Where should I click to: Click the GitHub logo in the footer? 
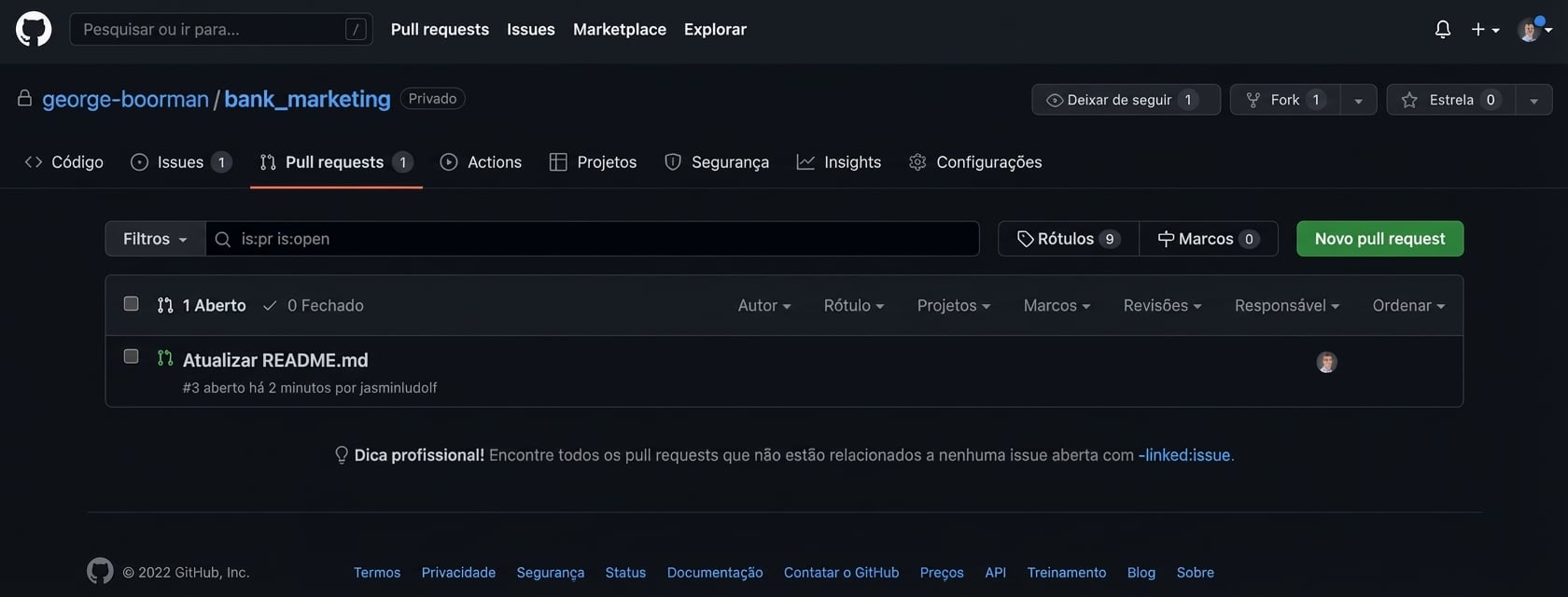[100, 571]
